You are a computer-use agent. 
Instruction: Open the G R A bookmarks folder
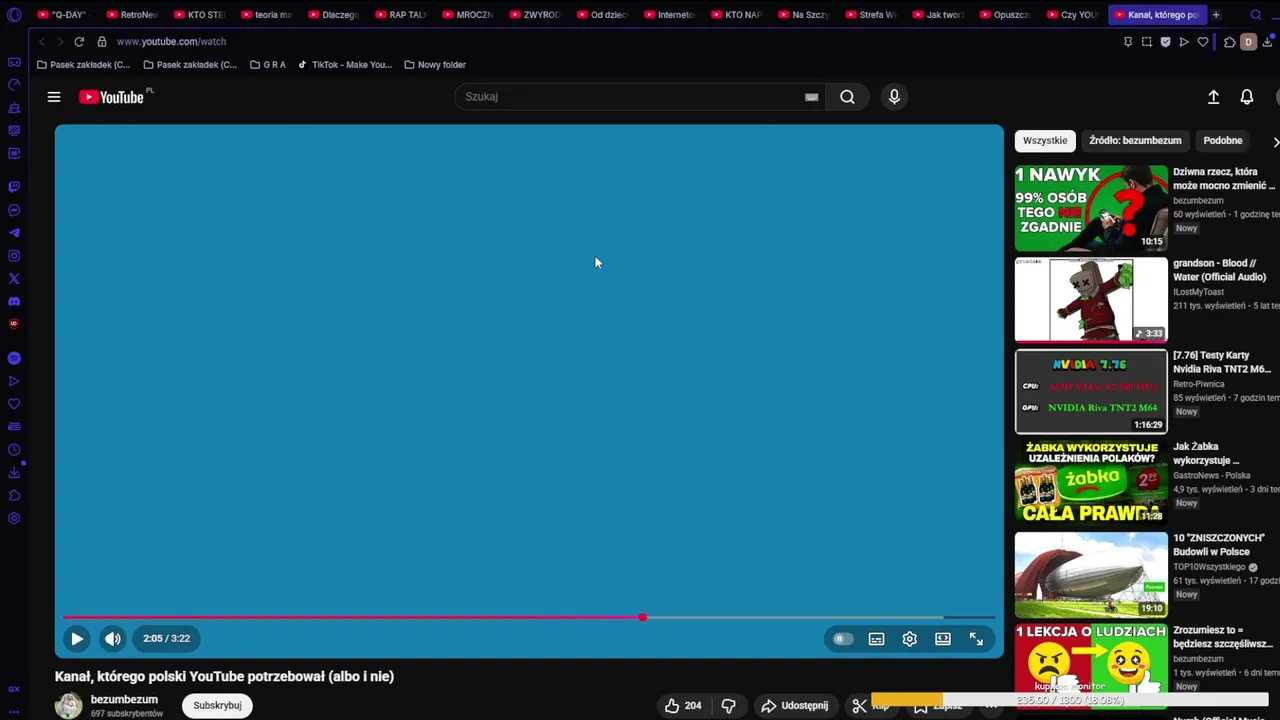[268, 65]
